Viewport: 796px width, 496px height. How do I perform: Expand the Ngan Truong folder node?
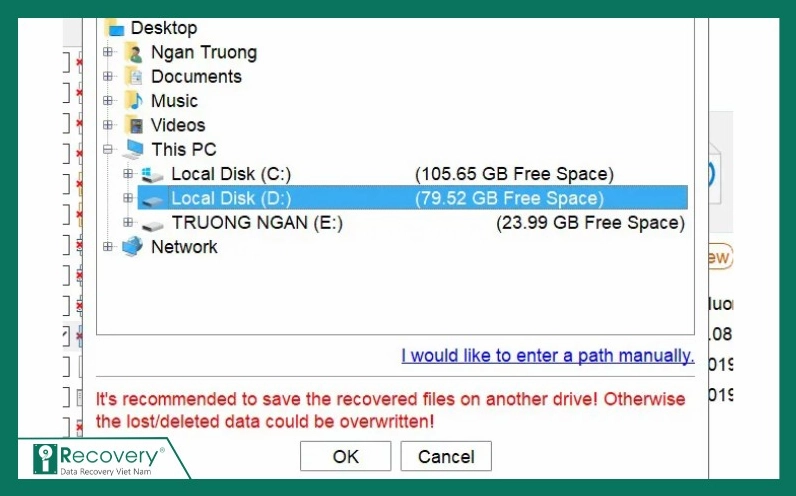(x=108, y=53)
